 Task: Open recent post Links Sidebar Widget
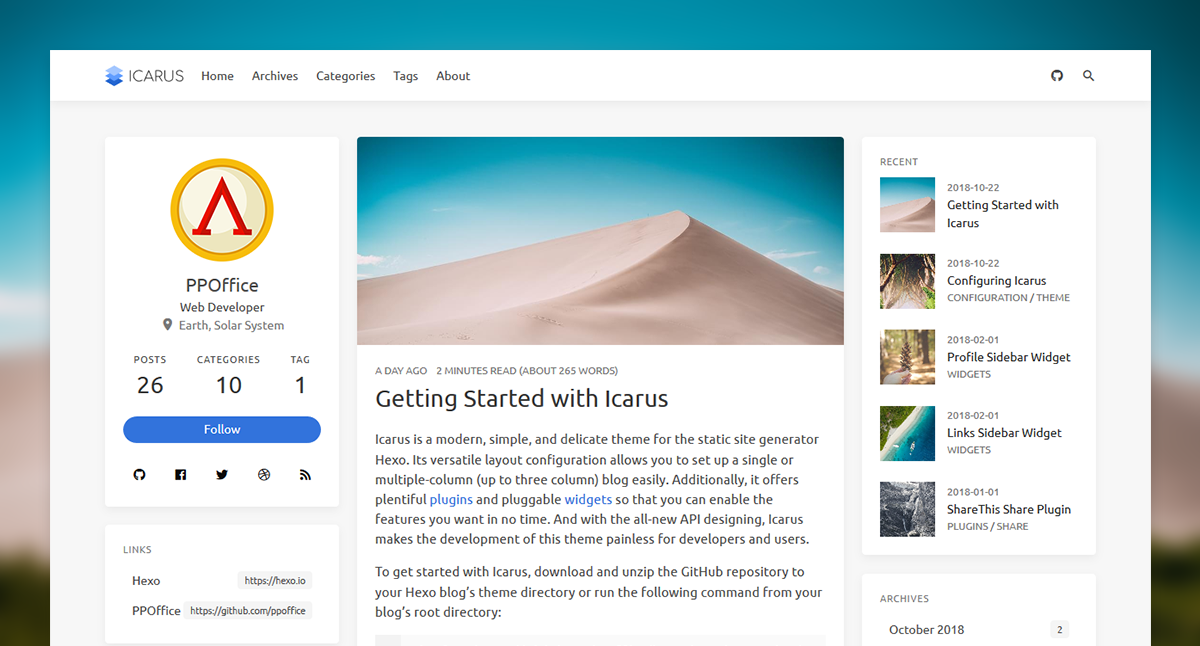click(1004, 433)
